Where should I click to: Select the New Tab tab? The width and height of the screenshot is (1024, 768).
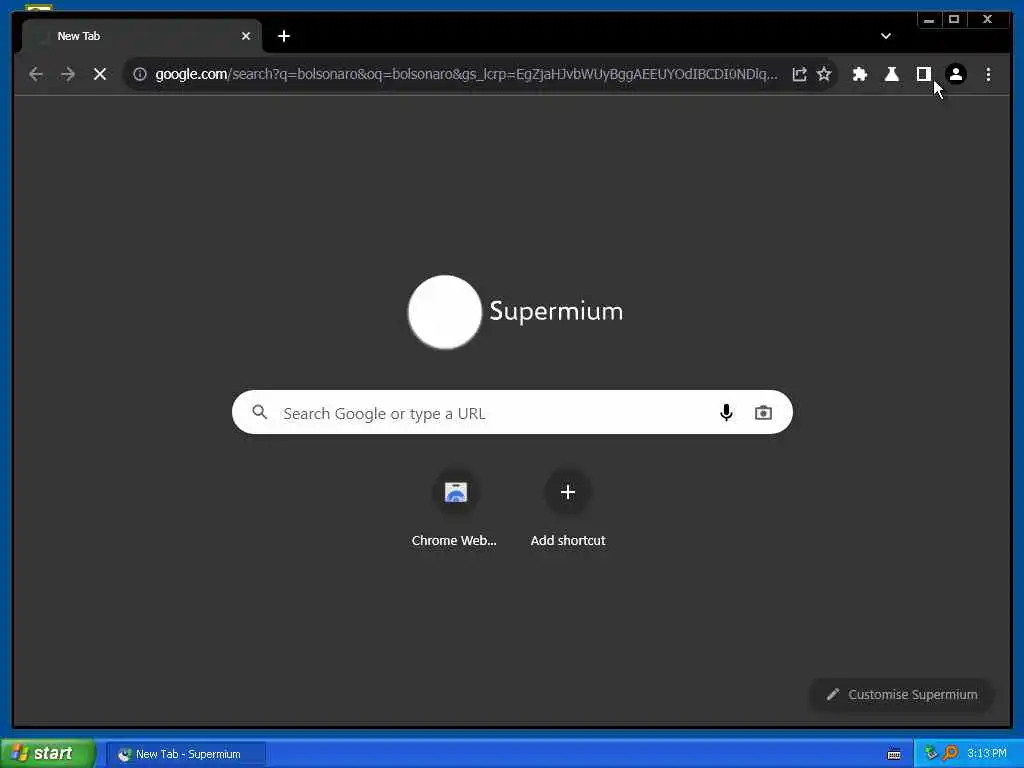142,36
